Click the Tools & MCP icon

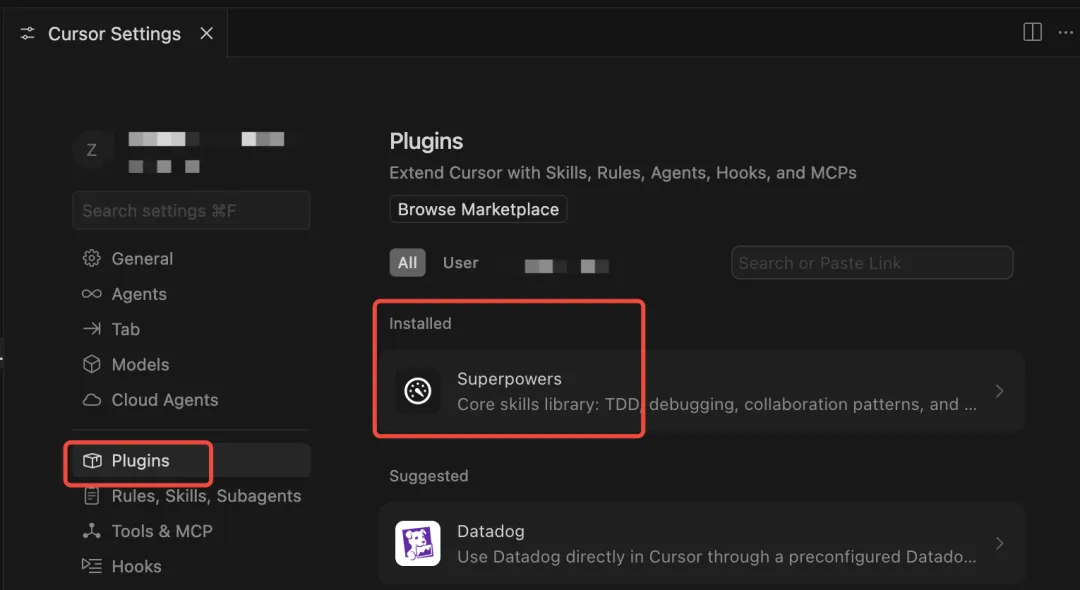(92, 531)
